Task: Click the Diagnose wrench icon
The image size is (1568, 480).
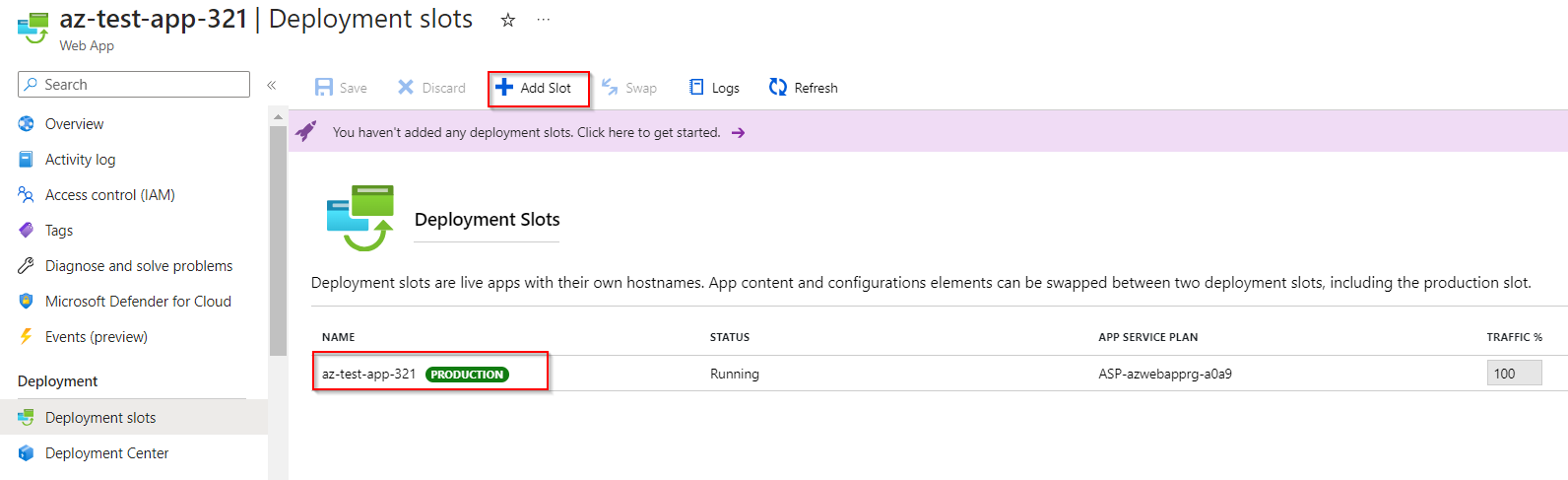Action: point(27,266)
